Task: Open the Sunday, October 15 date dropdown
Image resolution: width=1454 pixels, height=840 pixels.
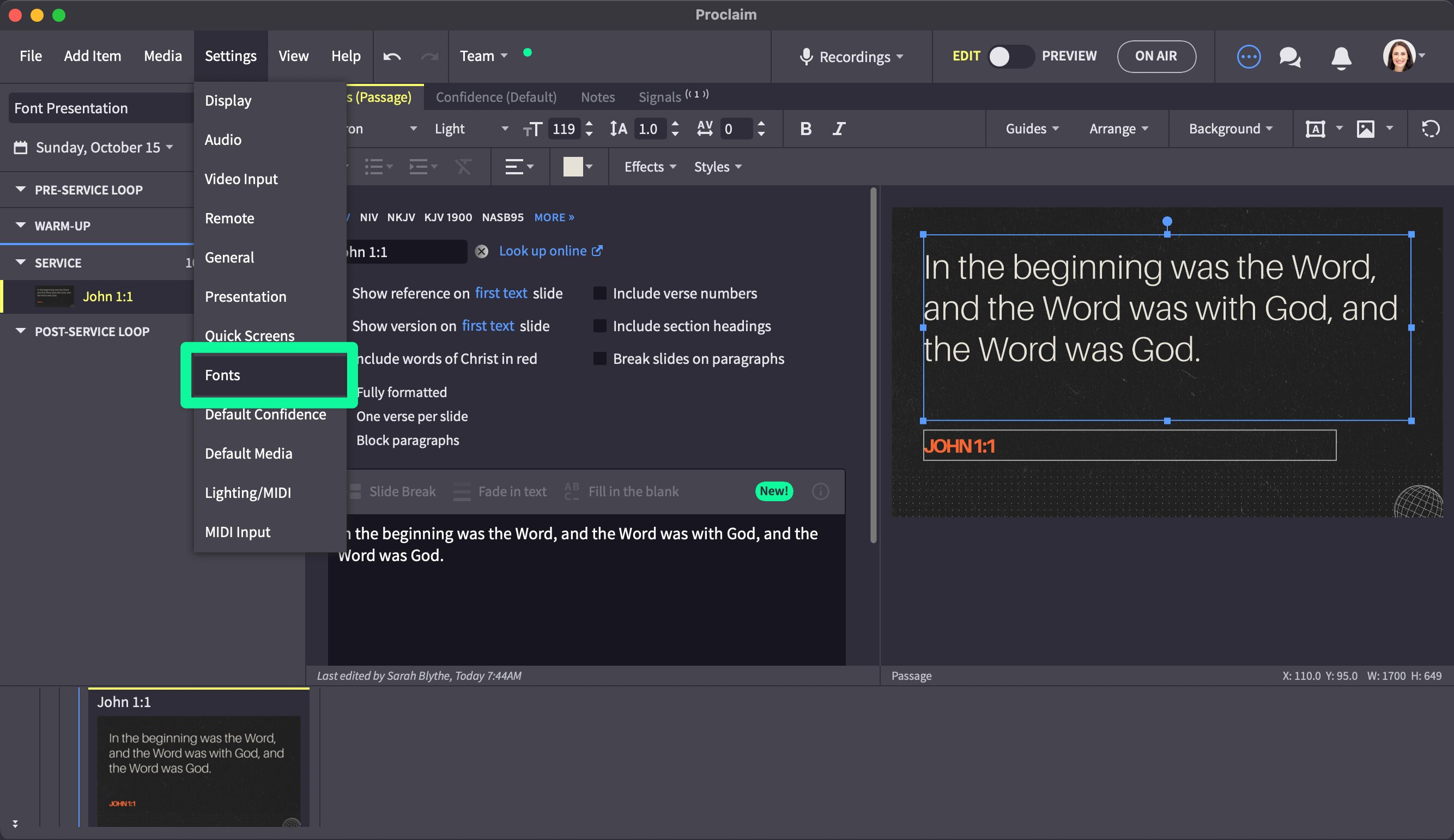Action: tap(104, 148)
